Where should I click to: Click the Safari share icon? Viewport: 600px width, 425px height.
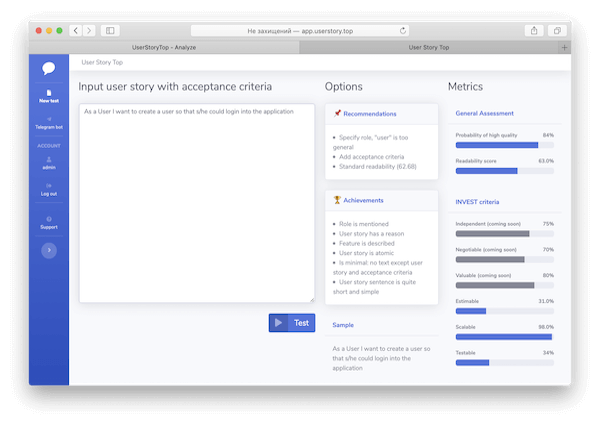click(535, 31)
